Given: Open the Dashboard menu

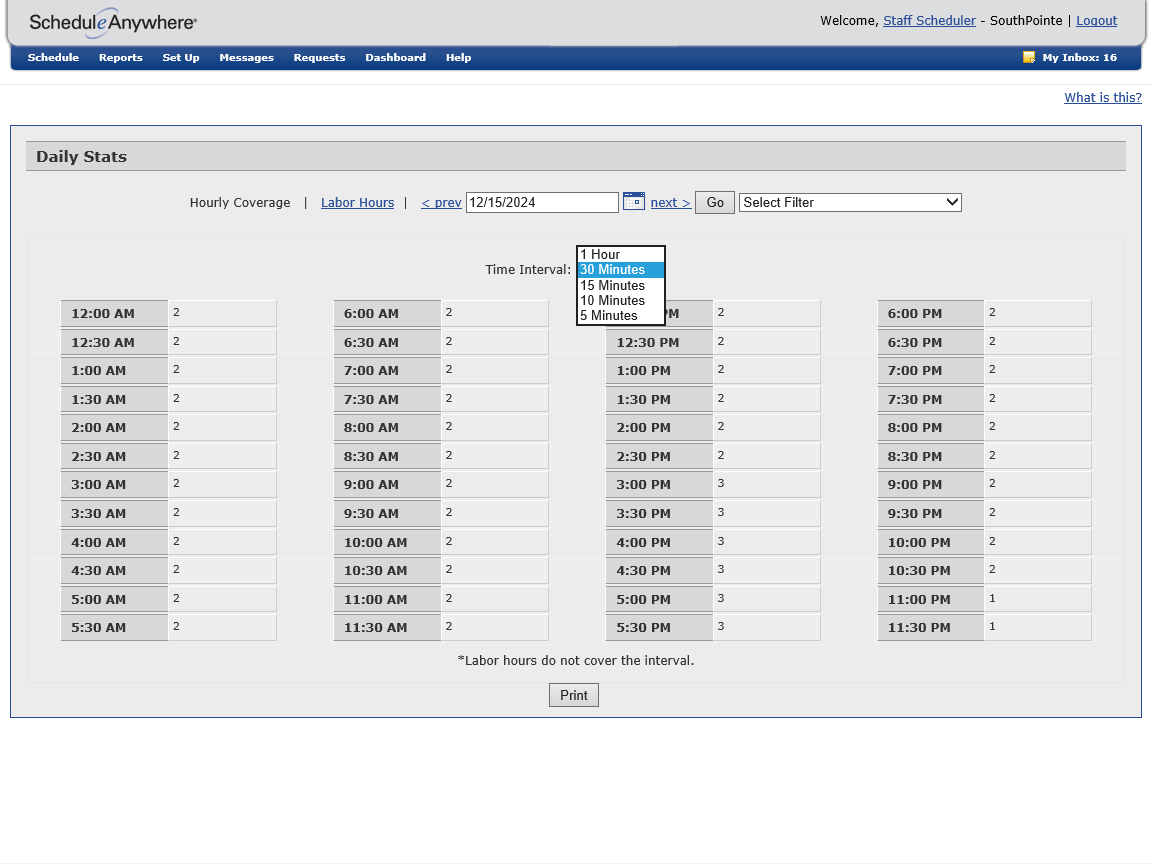Looking at the screenshot, I should (395, 57).
